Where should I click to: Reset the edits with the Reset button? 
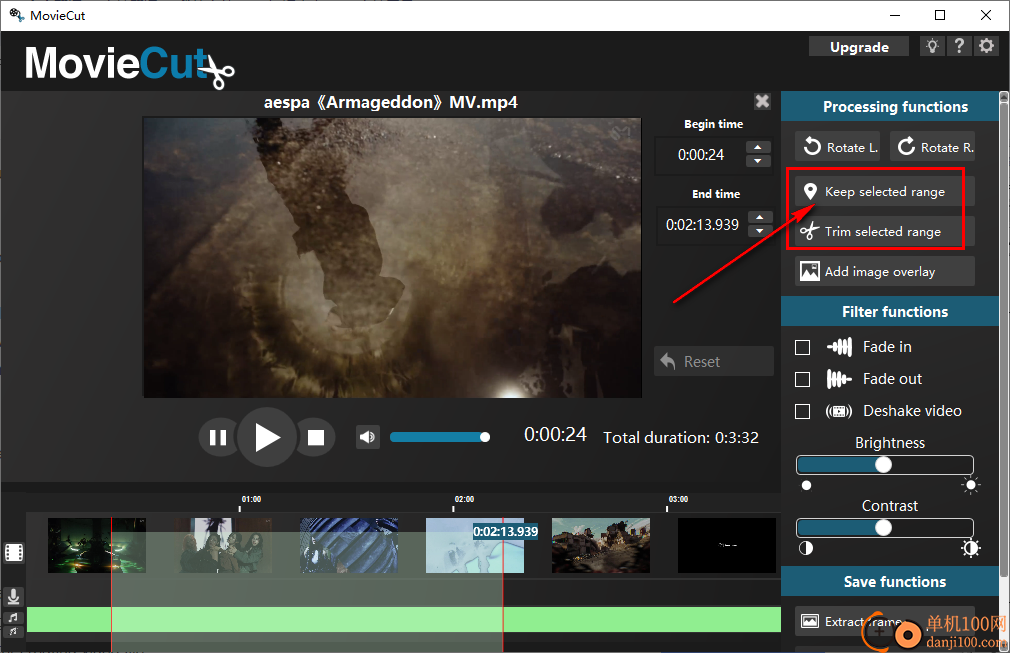click(x=714, y=361)
